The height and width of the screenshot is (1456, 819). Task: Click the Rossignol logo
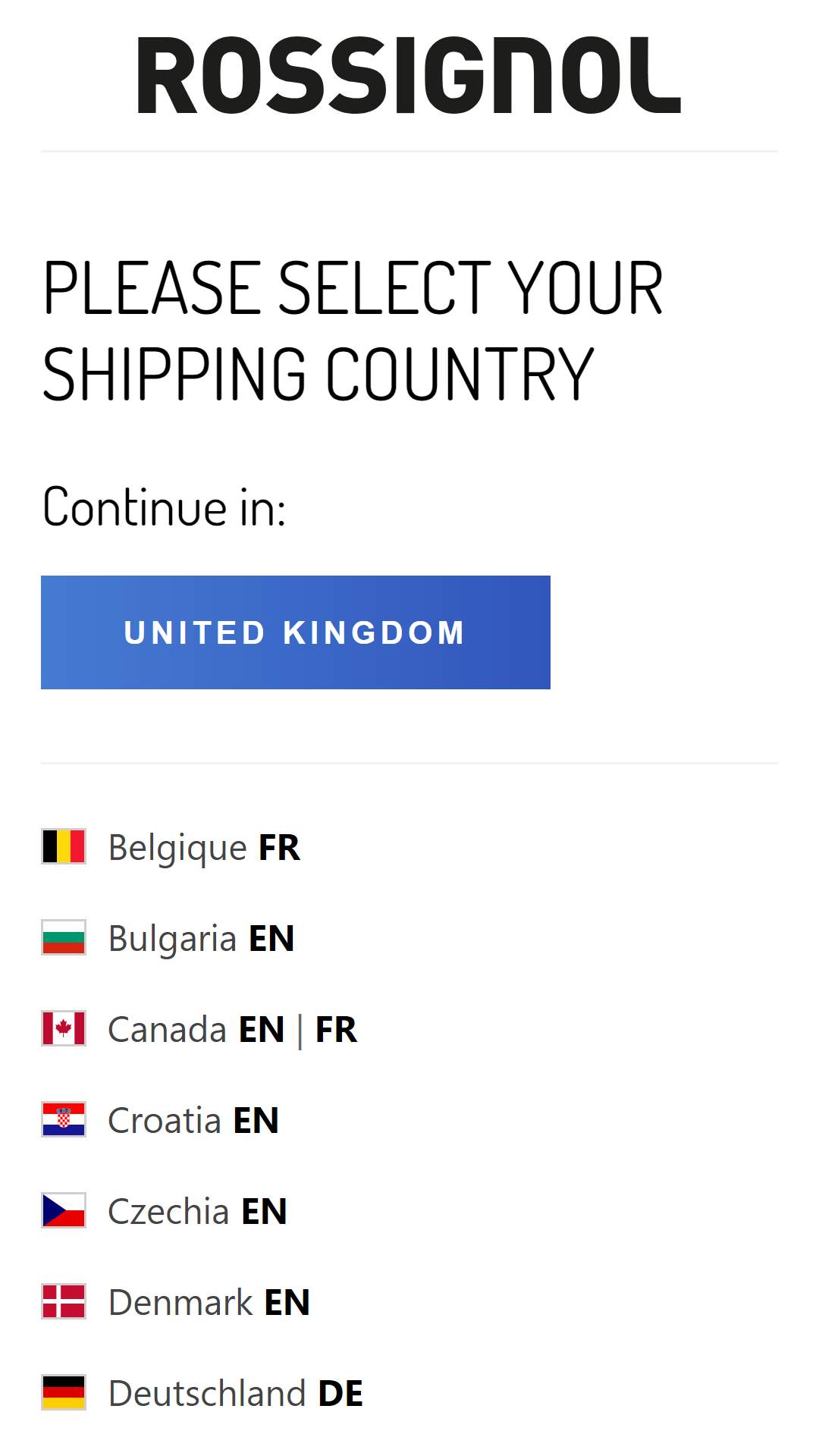[x=409, y=76]
